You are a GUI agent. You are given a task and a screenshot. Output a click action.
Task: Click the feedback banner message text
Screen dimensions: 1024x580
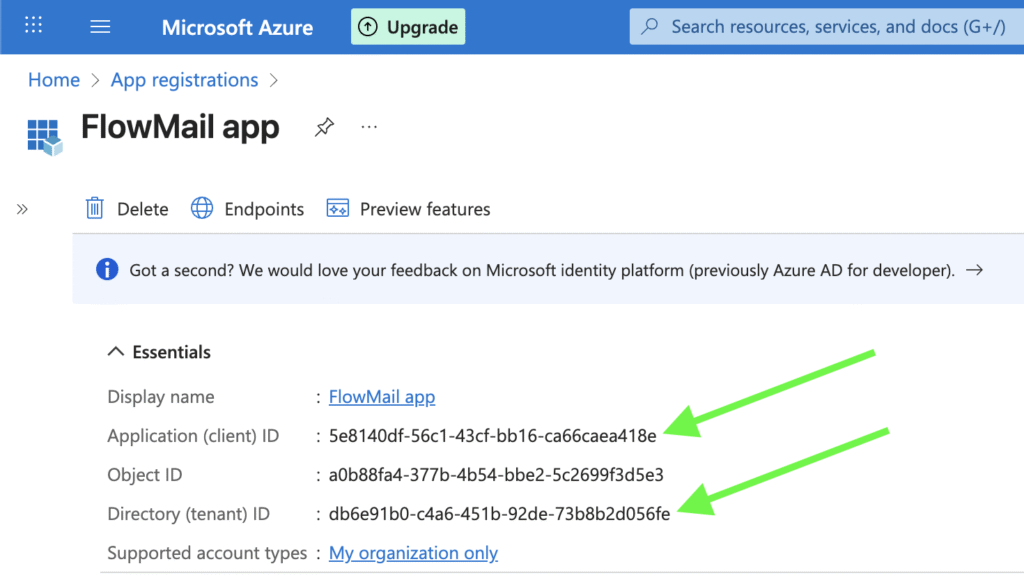click(543, 270)
